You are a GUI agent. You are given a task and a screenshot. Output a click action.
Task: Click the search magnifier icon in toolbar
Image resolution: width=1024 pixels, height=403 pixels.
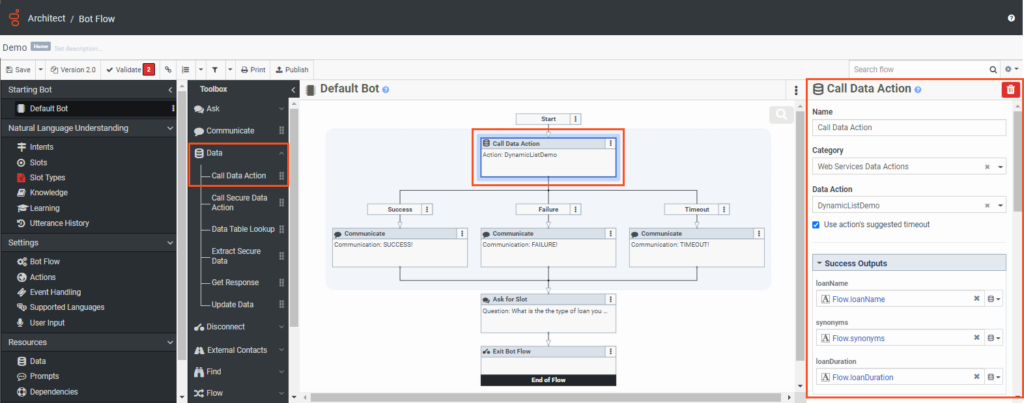(993, 69)
